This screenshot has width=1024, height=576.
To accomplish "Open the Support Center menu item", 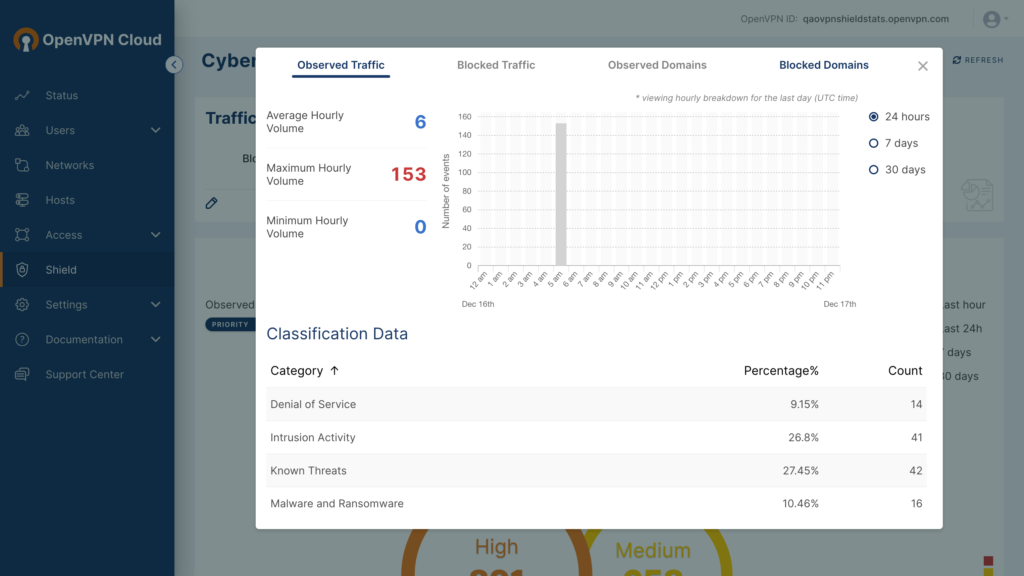I will tap(87, 374).
